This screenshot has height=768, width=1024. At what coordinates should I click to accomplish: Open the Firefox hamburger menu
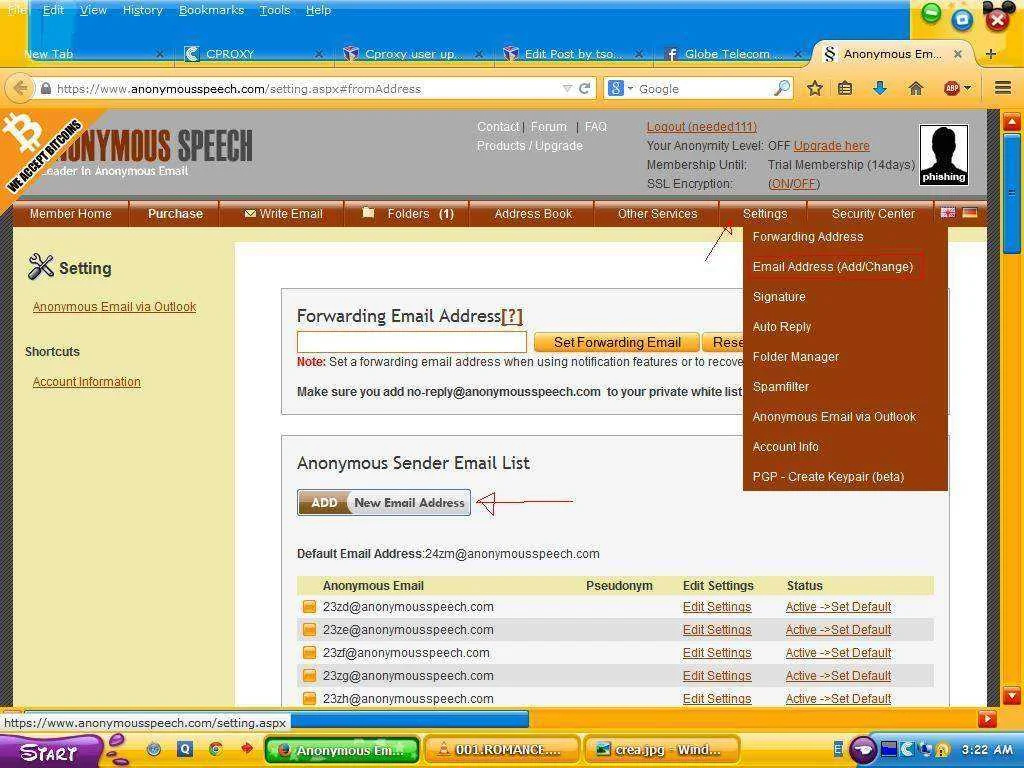pos(1002,88)
